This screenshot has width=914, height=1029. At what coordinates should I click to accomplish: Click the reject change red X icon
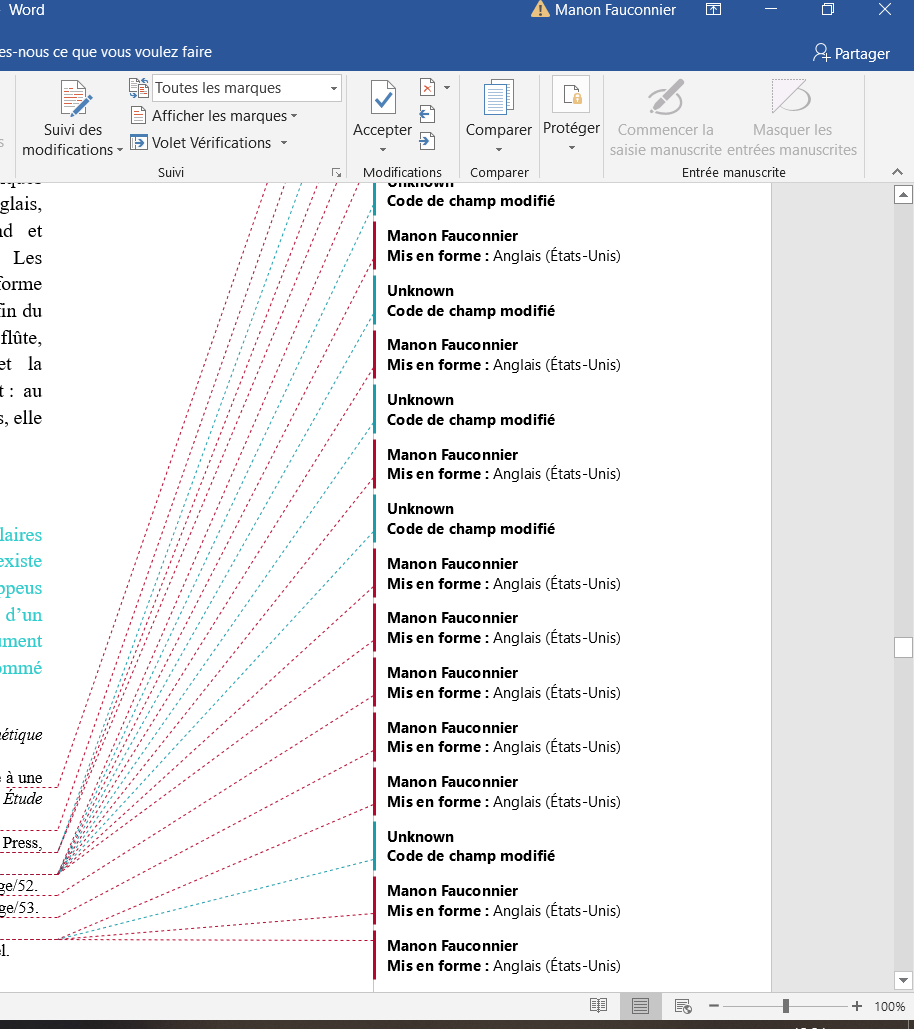pyautogui.click(x=427, y=87)
